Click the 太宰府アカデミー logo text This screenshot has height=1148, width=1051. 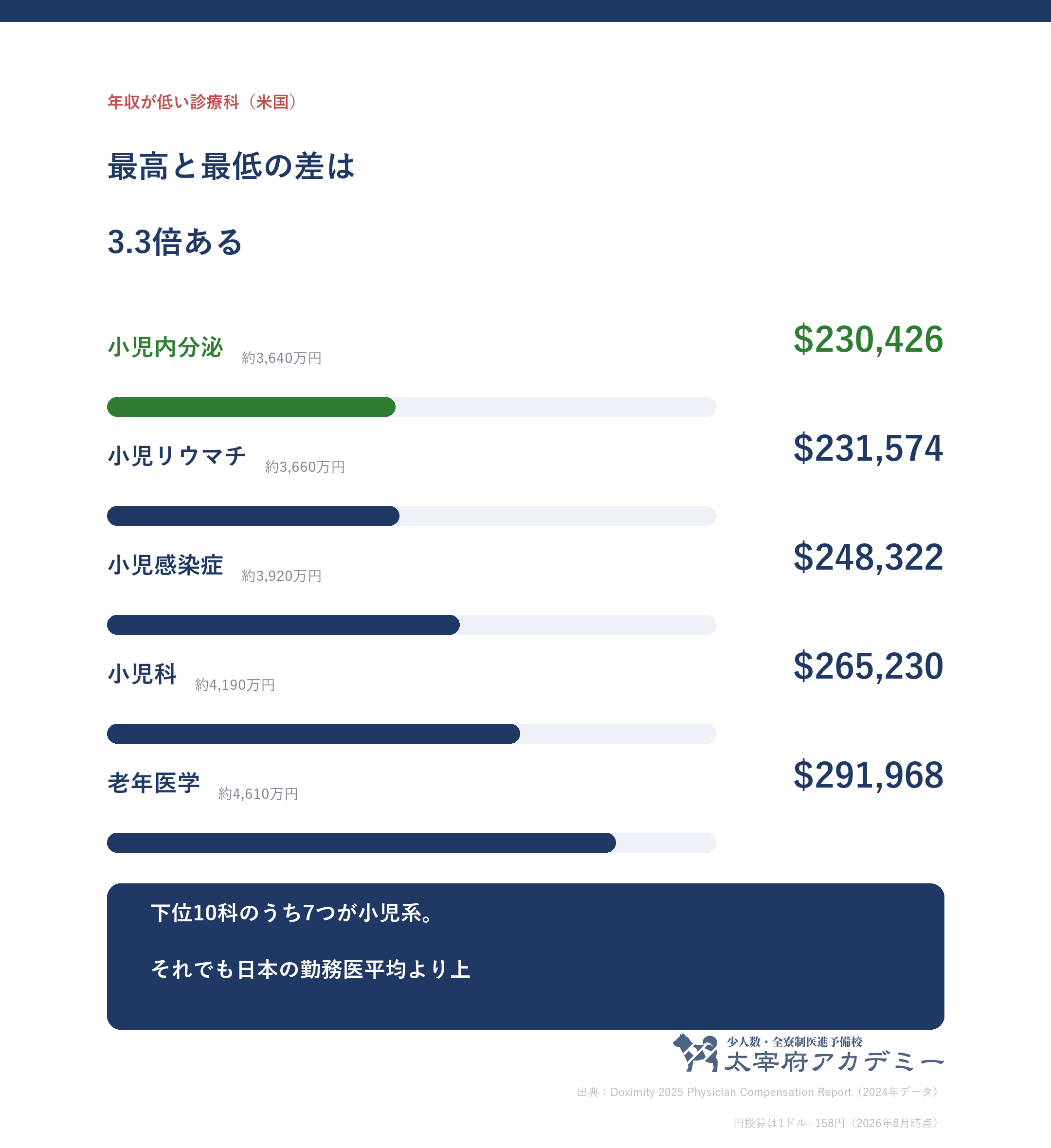coord(834,1062)
